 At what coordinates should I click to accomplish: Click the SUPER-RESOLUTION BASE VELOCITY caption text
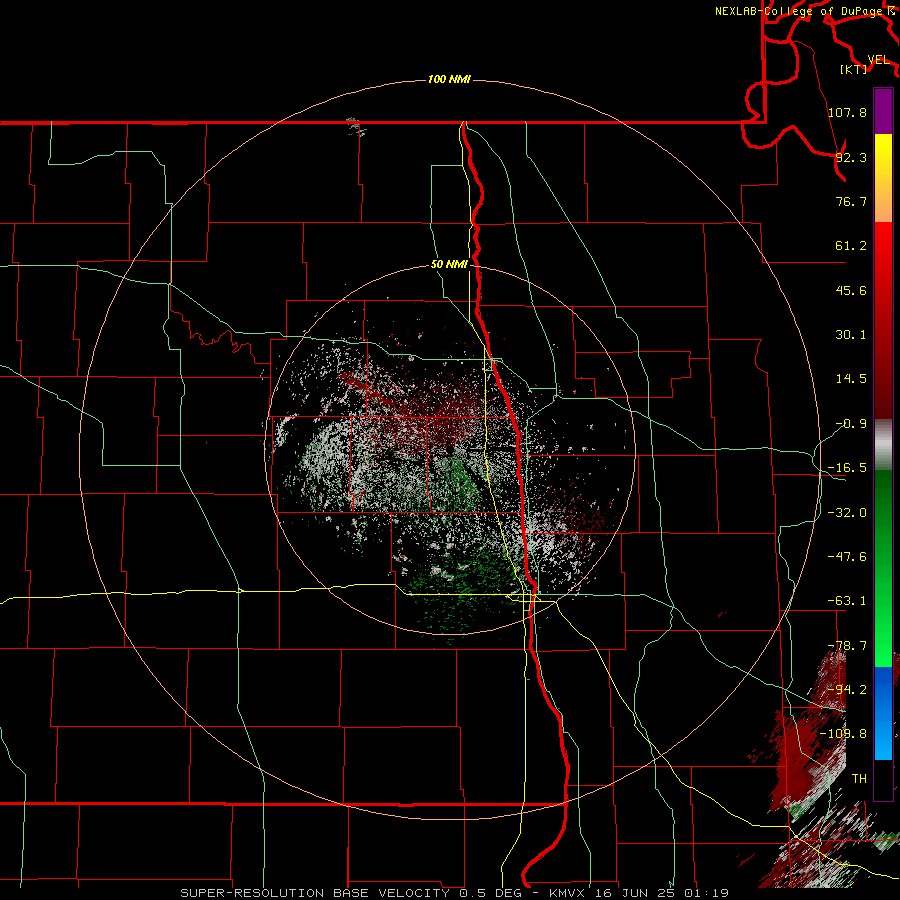pos(315,893)
